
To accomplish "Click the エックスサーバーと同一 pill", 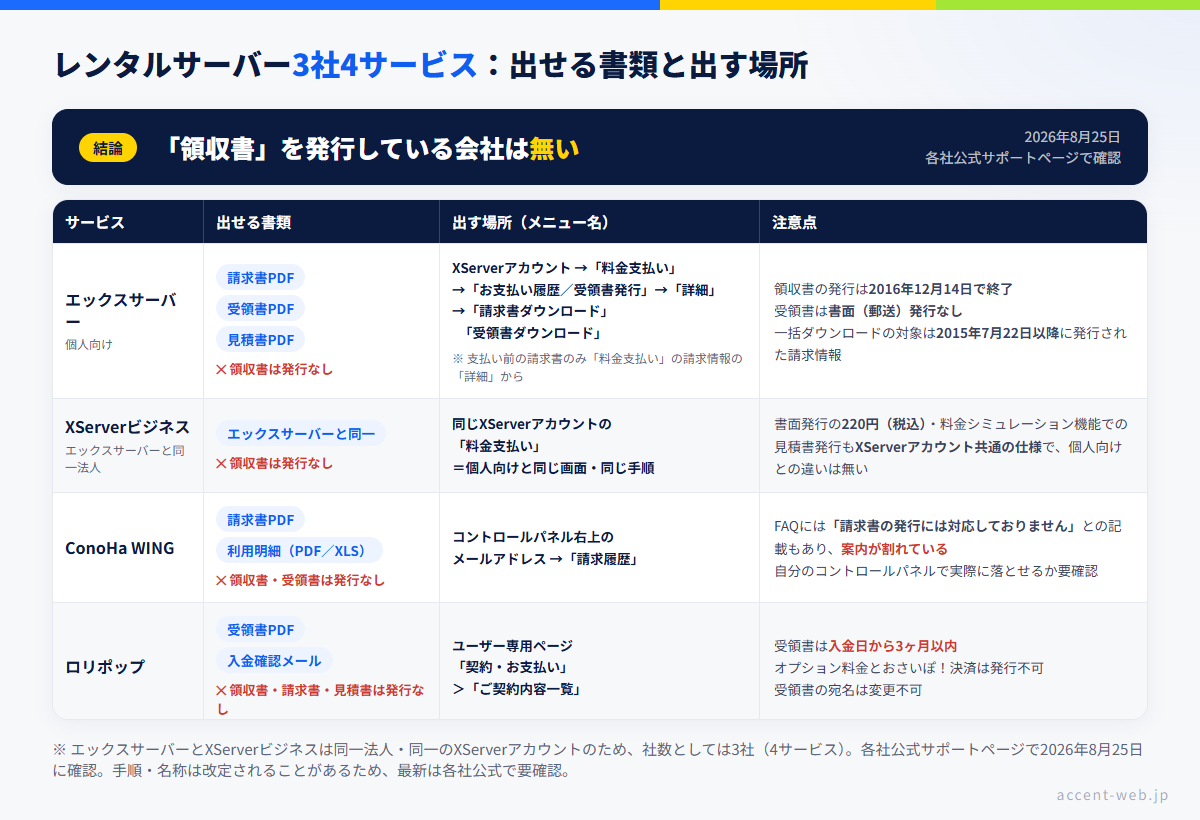I will point(300,434).
